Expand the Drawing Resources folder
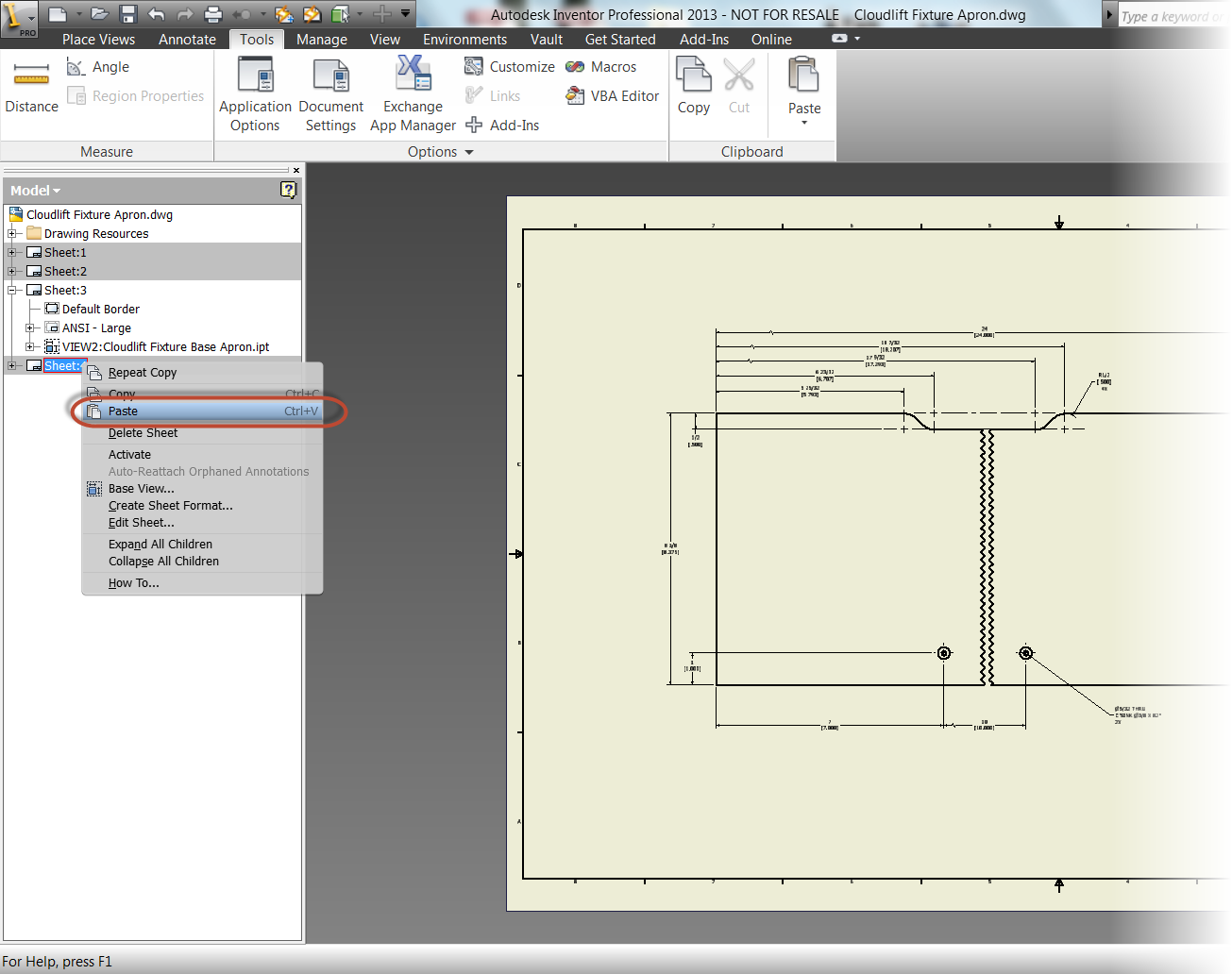This screenshot has width=1232, height=974. pos(13,234)
